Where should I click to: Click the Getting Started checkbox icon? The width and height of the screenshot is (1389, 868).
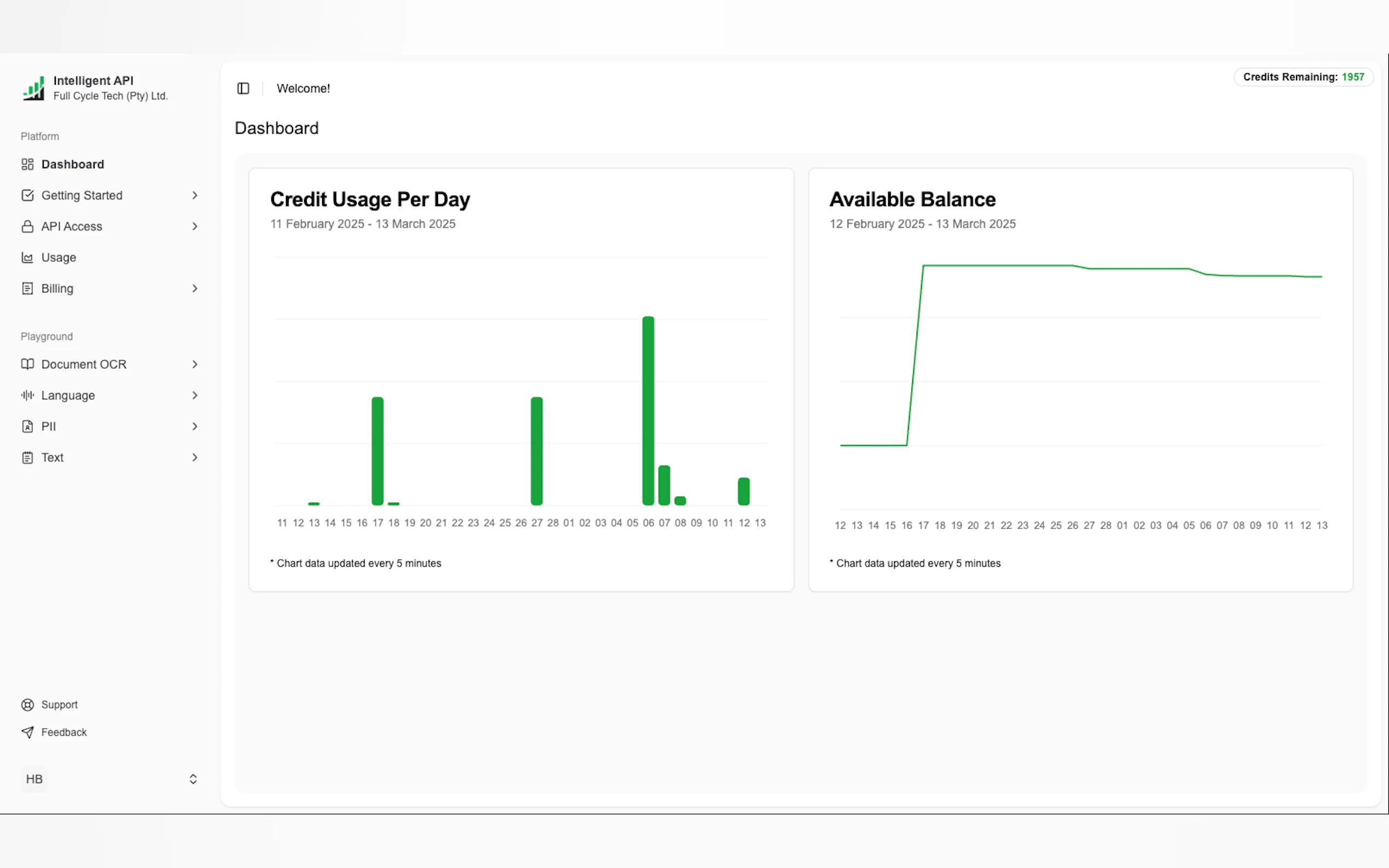click(27, 195)
